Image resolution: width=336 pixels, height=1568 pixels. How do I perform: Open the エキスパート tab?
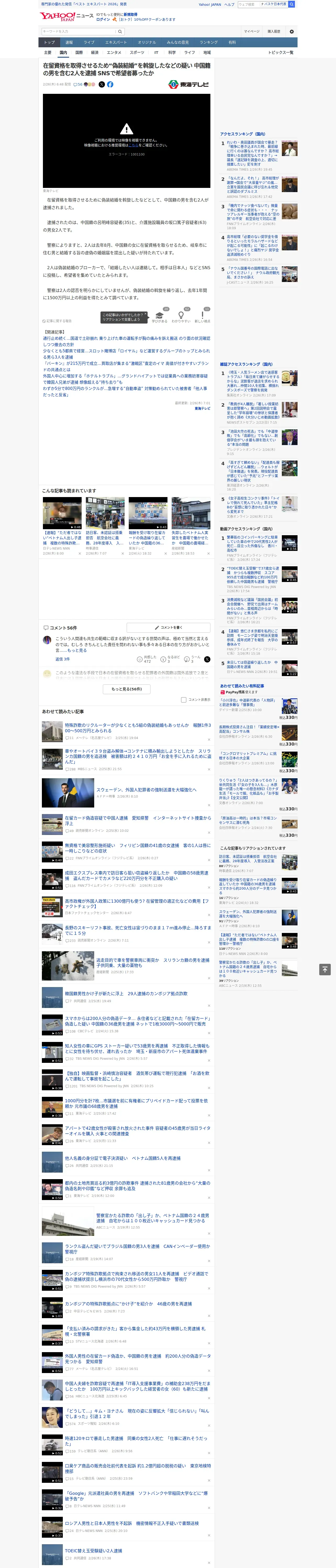116,43
